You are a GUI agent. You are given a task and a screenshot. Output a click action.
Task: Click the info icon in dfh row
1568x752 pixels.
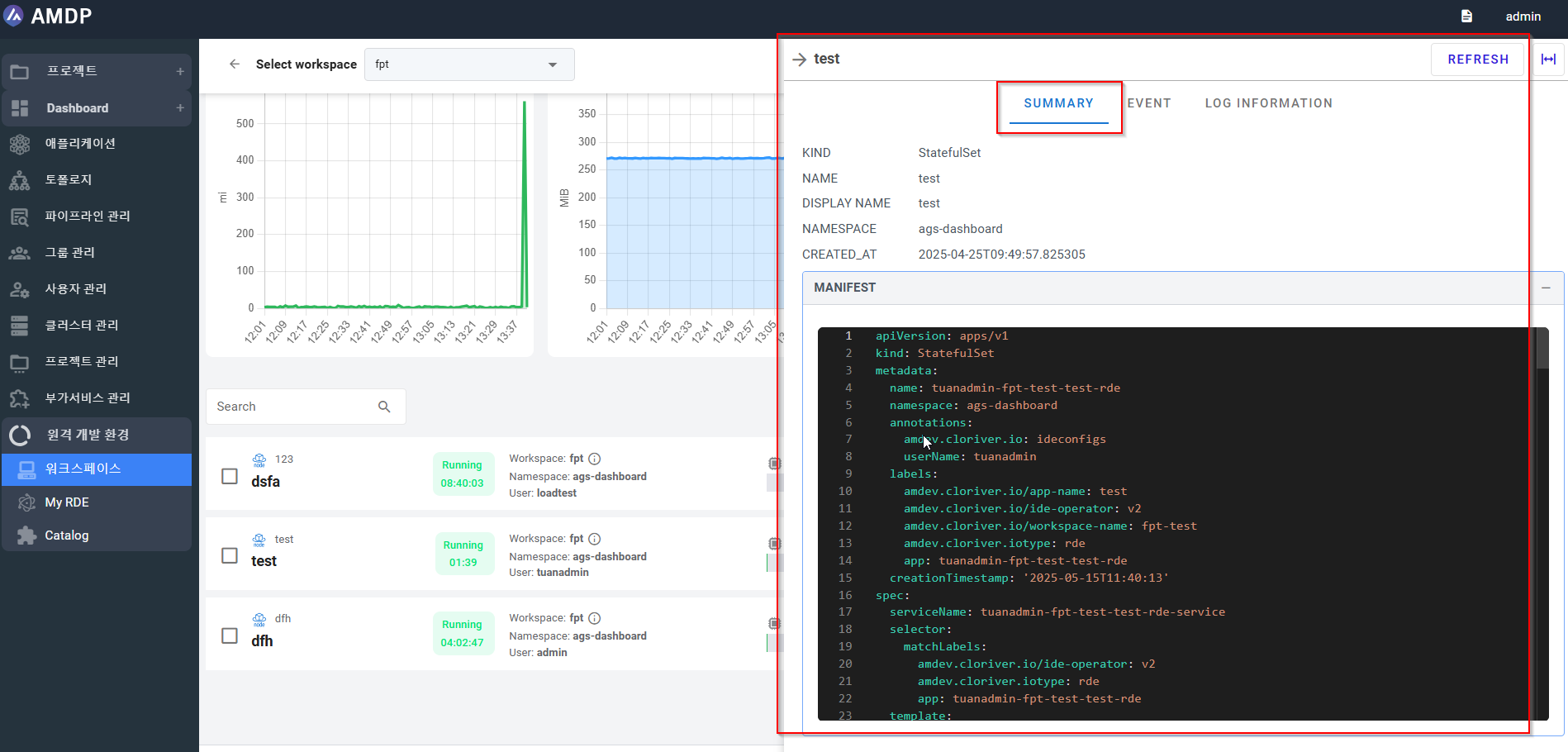coord(594,618)
